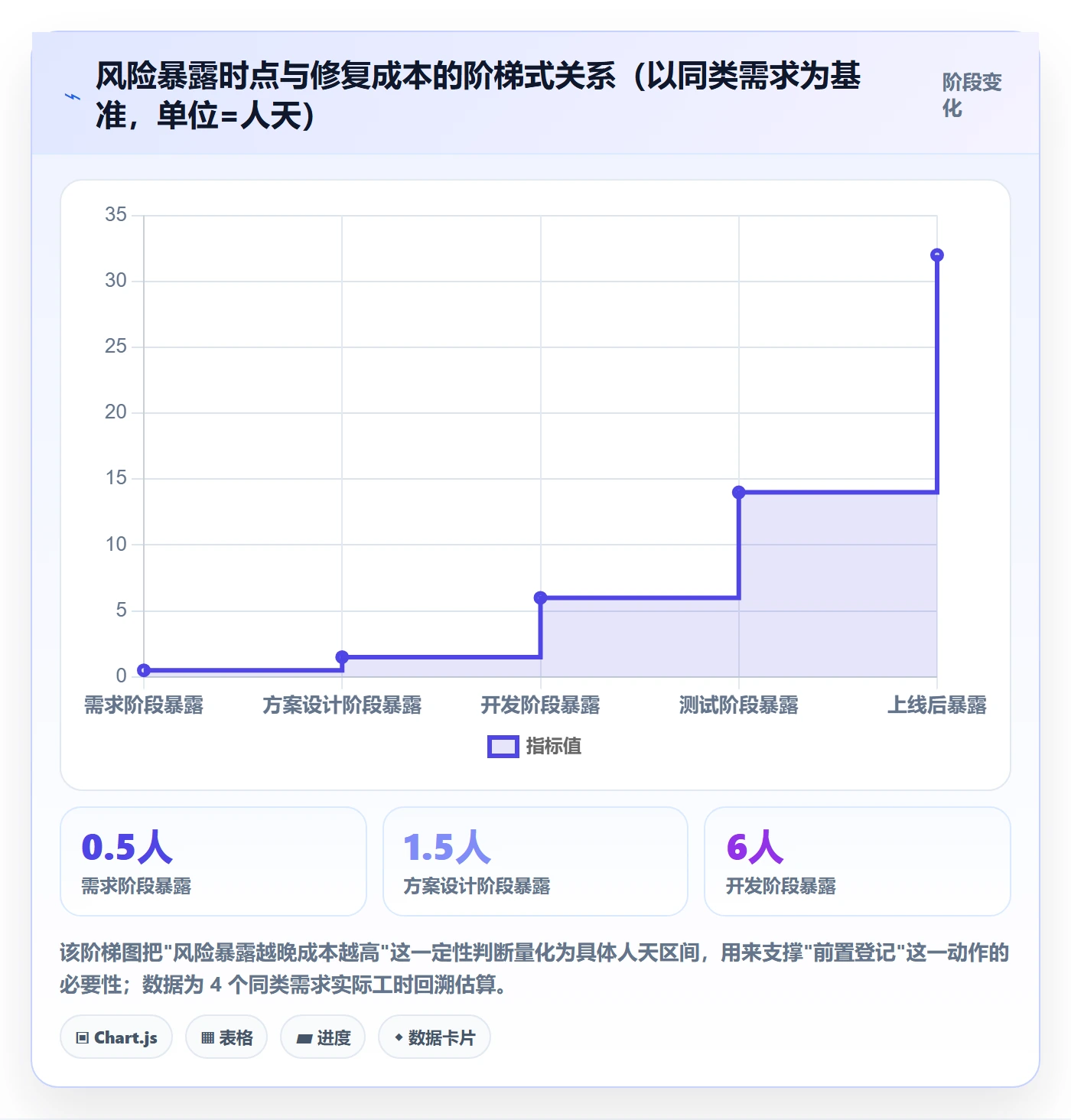Click the 方案设计阶段暴露 x-axis label
Image resolution: width=1071 pixels, height=1120 pixels.
(342, 705)
